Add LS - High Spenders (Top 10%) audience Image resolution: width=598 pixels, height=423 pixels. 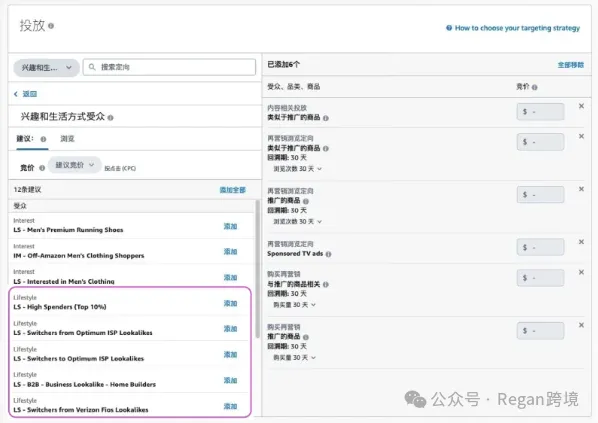pos(230,303)
